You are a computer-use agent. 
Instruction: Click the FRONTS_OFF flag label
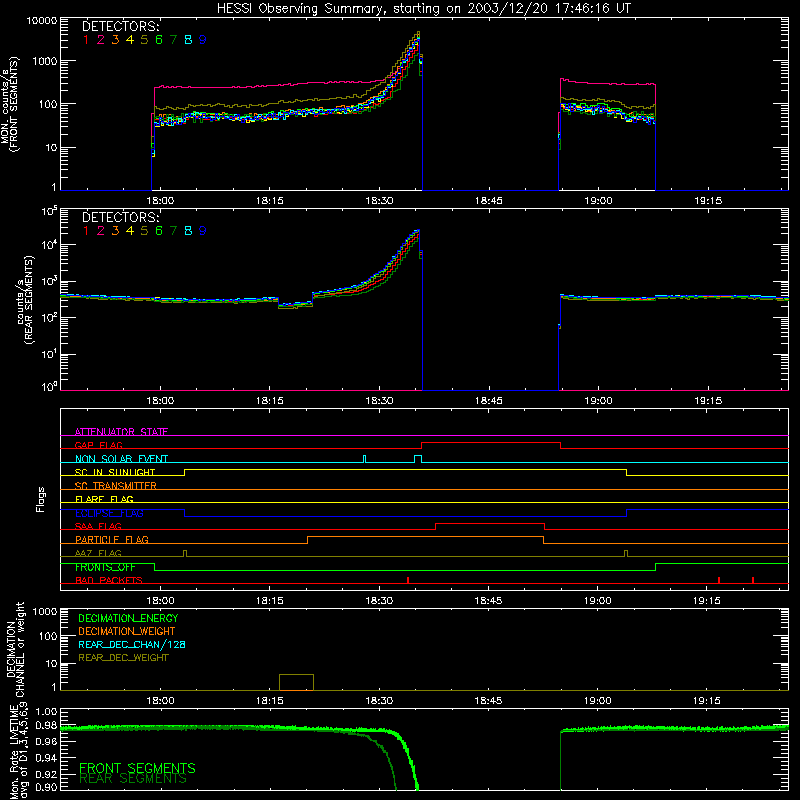[105, 567]
